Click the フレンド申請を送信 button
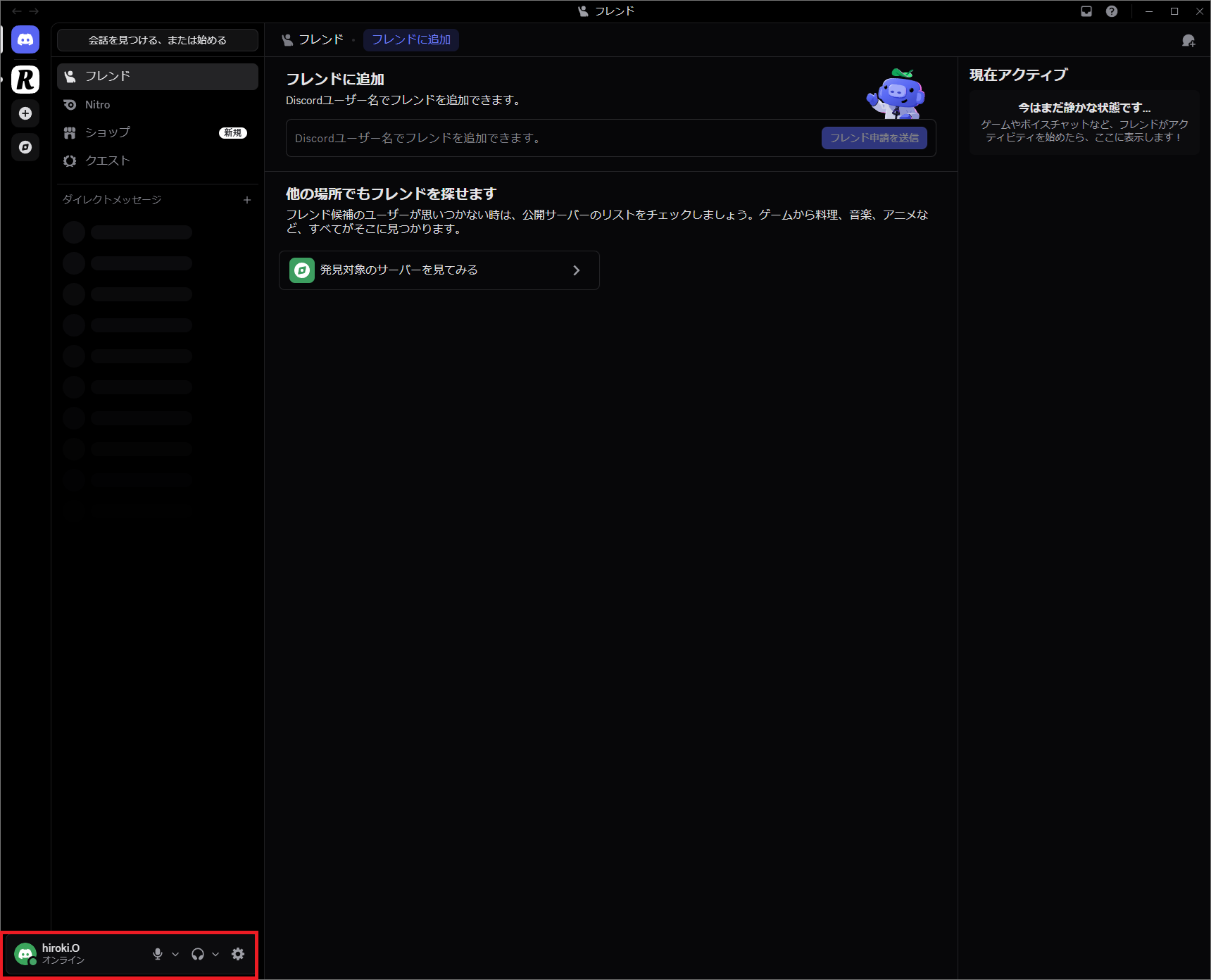Image resolution: width=1211 pixels, height=980 pixels. pyautogui.click(x=874, y=138)
